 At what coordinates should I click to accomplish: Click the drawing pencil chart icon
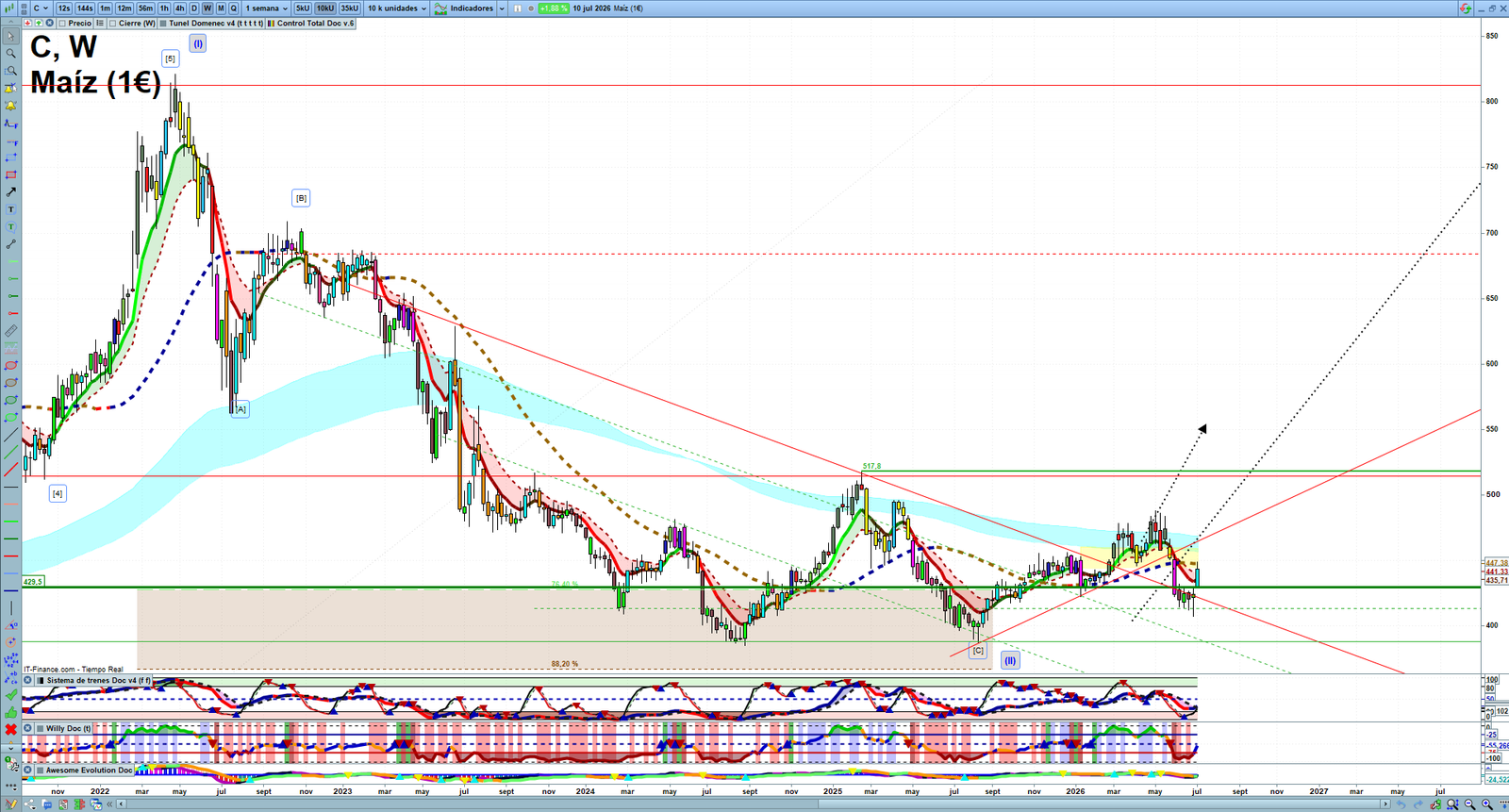pos(11,804)
